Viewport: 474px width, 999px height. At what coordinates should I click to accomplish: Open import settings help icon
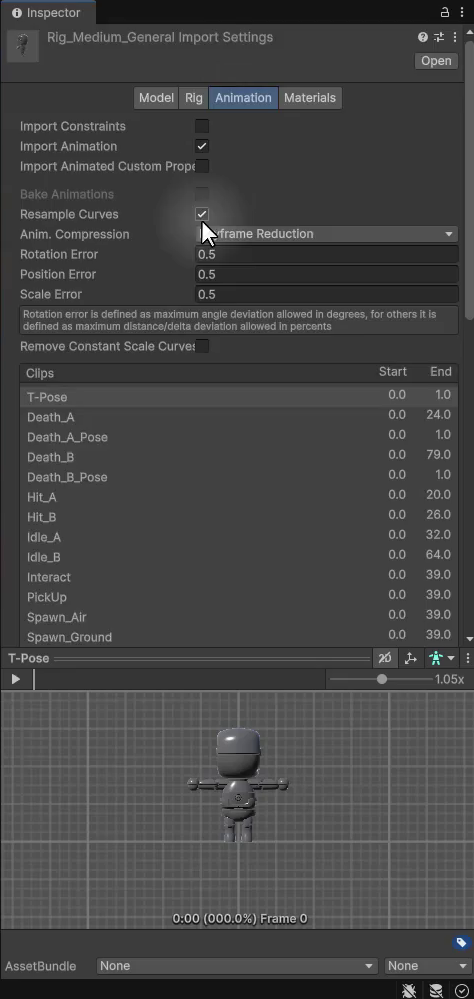[422, 38]
